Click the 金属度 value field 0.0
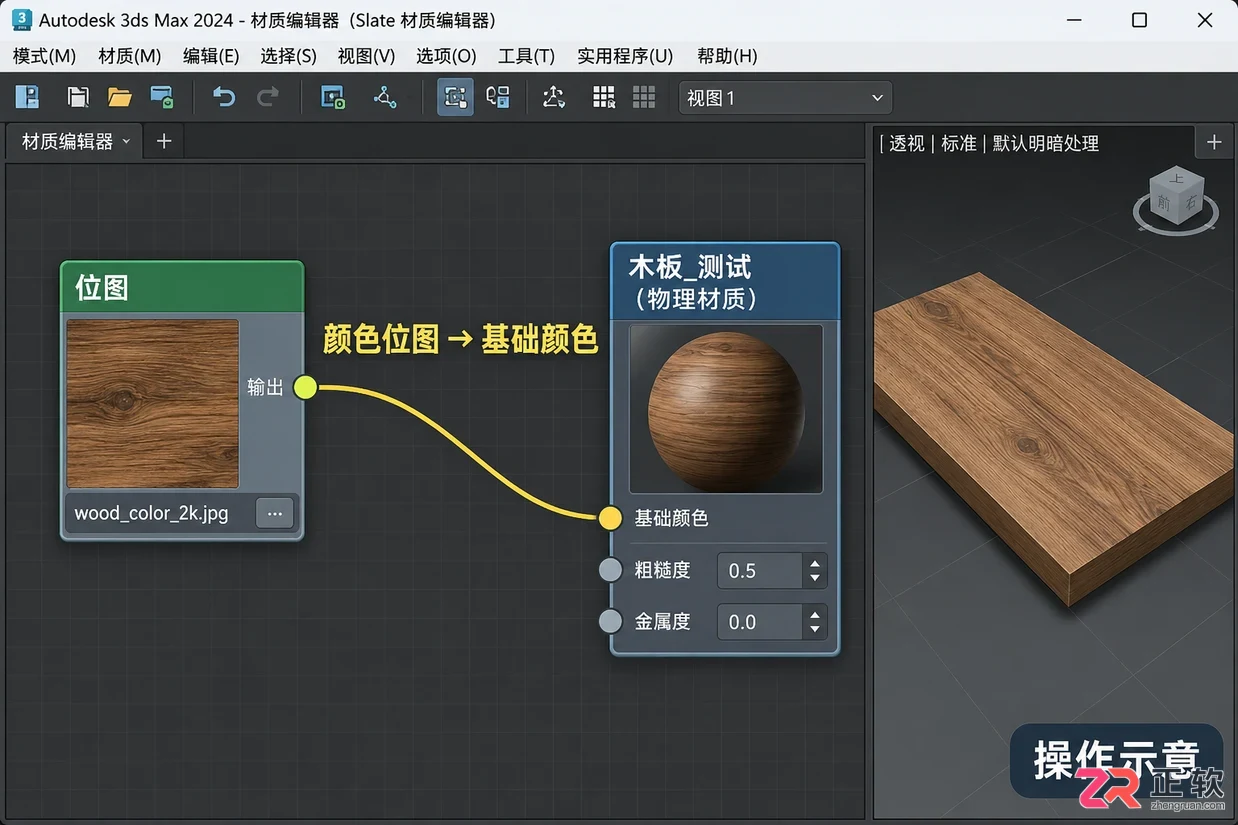The image size is (1238, 825). point(761,622)
